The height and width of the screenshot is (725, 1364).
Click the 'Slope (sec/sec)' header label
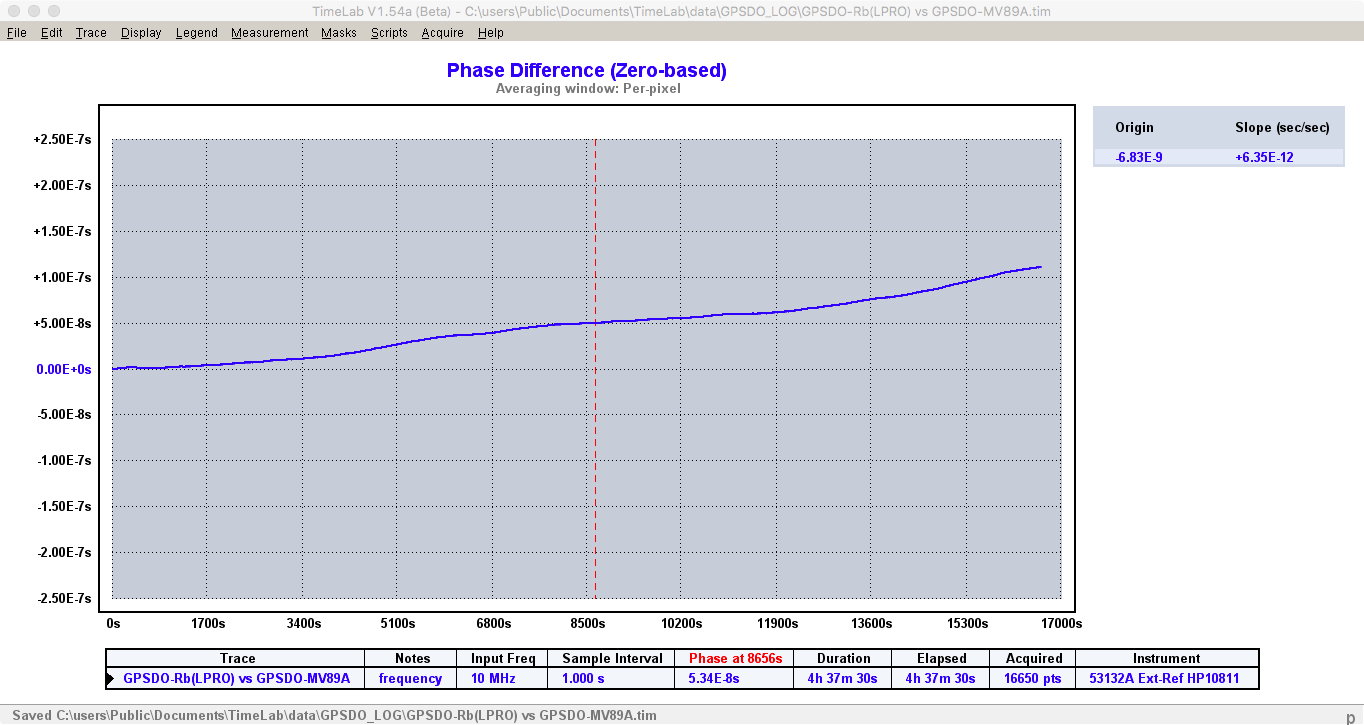click(1281, 127)
